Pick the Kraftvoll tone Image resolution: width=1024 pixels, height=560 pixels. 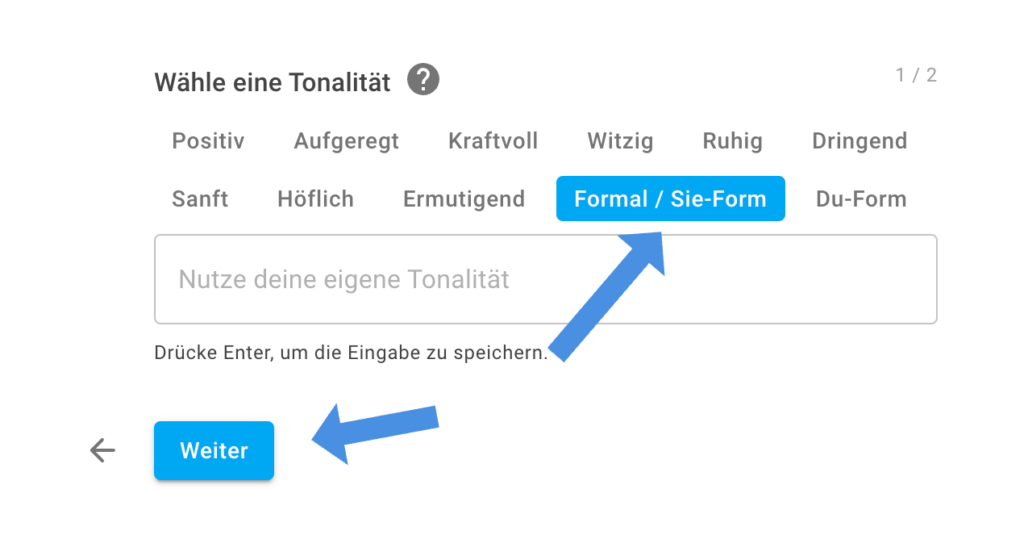[x=493, y=141]
